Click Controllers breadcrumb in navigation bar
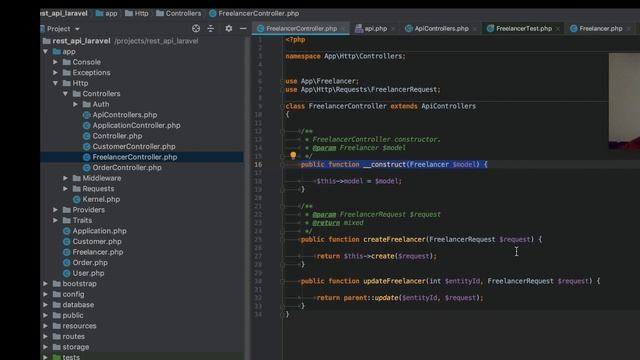 [x=179, y=13]
